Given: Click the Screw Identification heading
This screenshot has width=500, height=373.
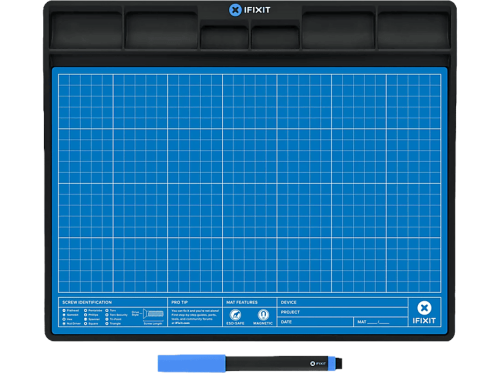Looking at the screenshot, I should (x=87, y=302).
